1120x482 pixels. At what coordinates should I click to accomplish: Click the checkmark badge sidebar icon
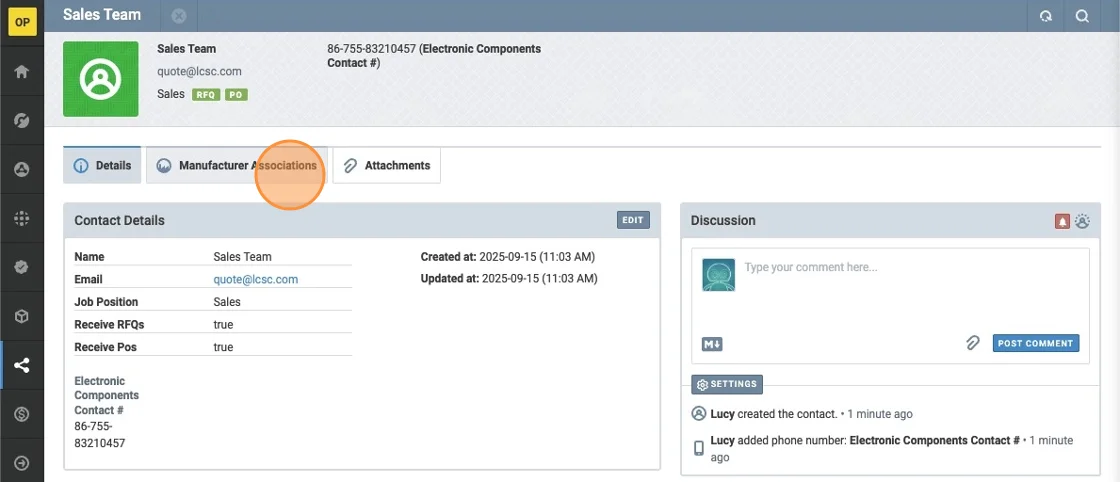click(21, 267)
